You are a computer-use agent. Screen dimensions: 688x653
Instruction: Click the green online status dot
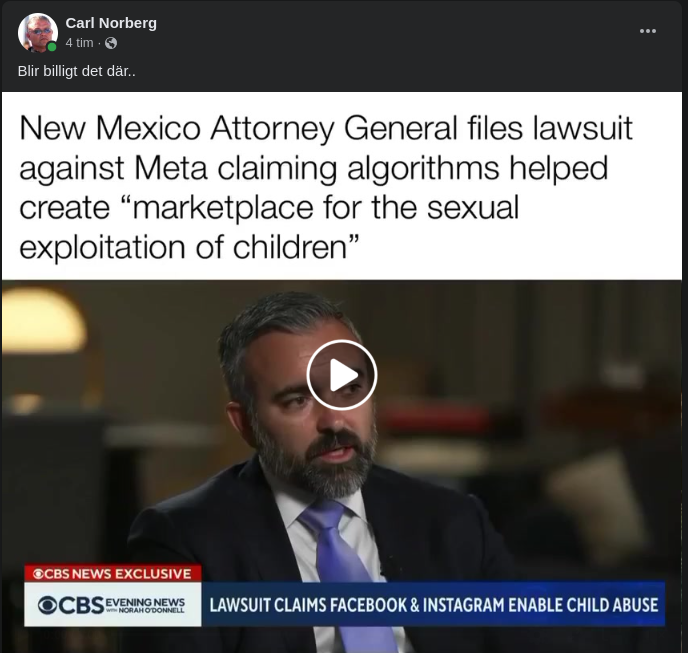pyautogui.click(x=52, y=47)
